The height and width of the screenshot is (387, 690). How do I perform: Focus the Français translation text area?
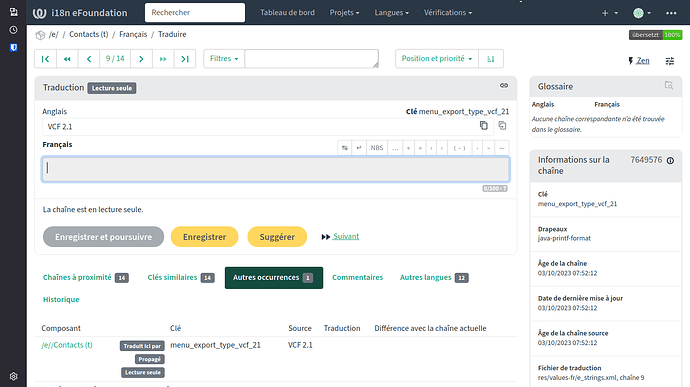tap(276, 169)
